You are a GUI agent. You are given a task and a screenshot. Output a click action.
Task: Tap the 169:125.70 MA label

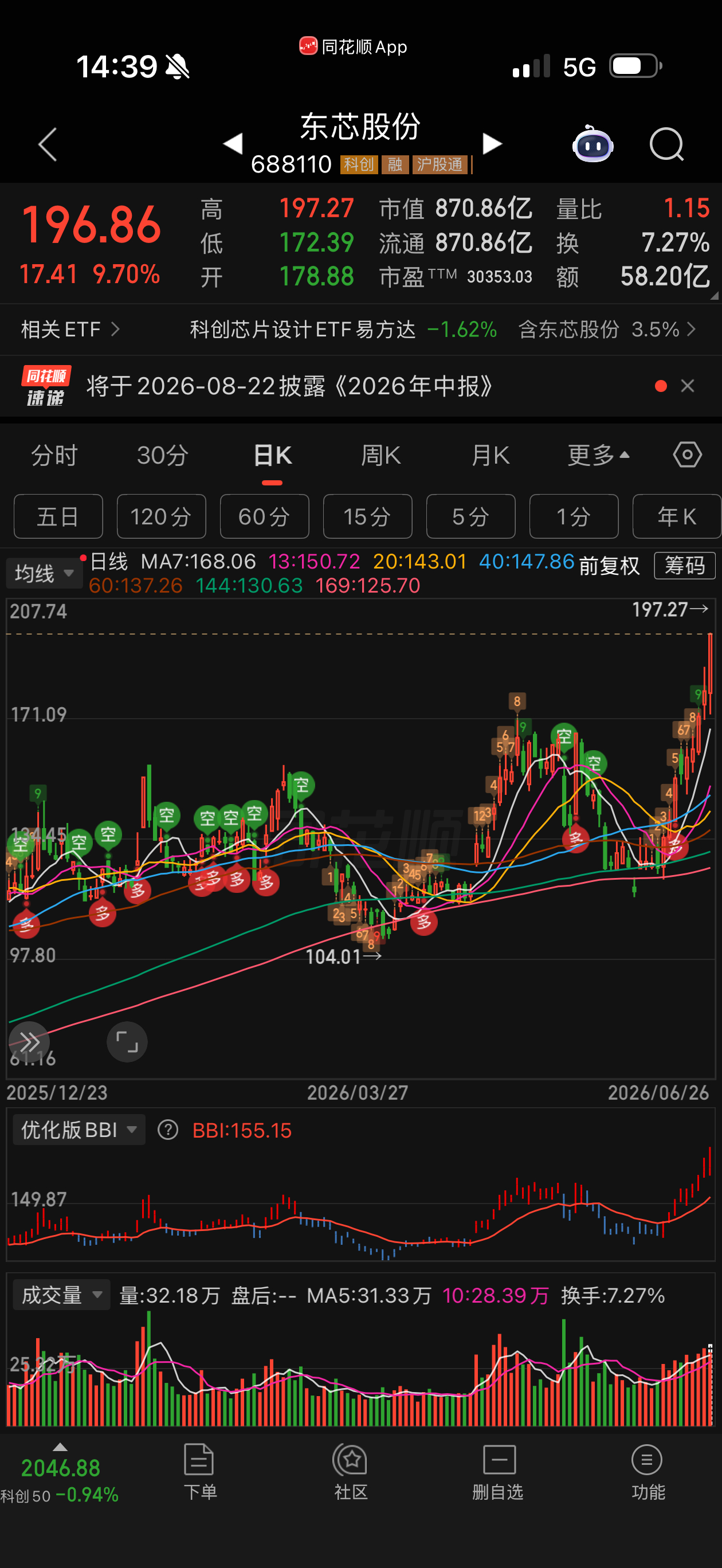[x=368, y=586]
